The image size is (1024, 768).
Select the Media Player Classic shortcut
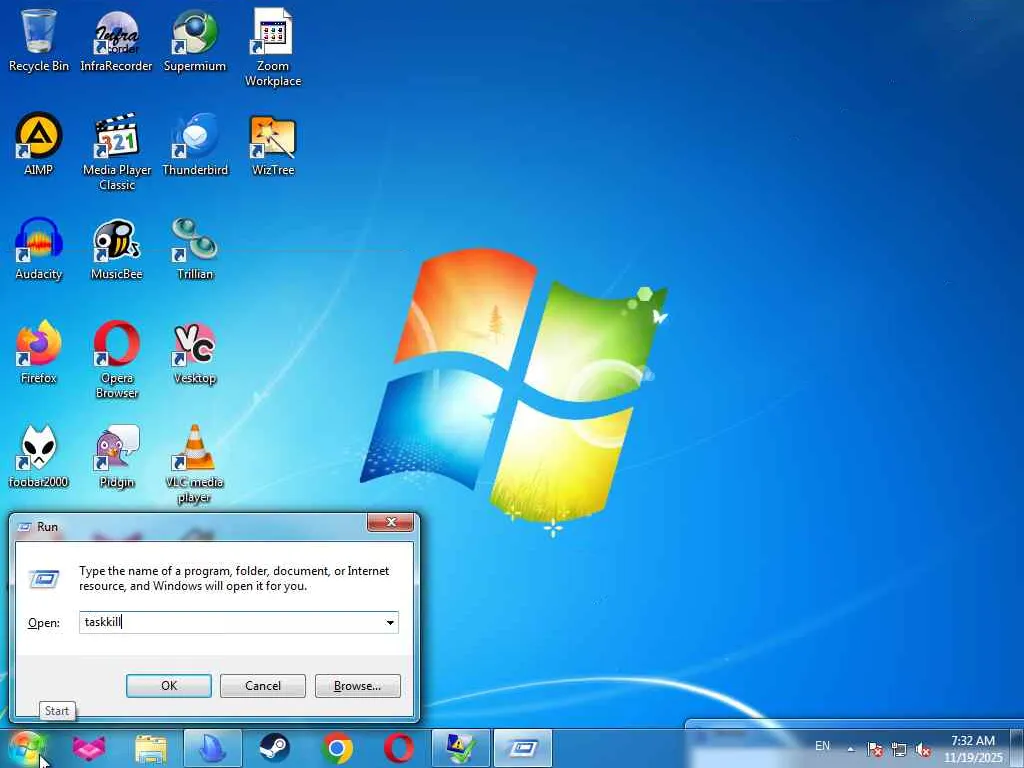point(117,152)
